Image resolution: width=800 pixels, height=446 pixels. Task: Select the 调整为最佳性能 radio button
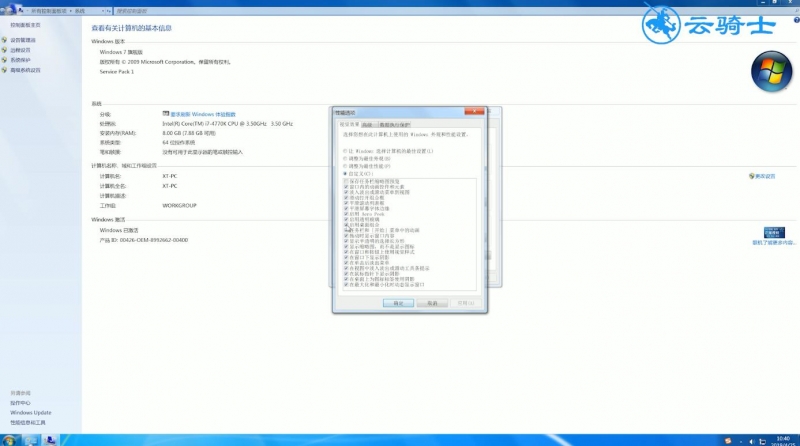tap(345, 166)
